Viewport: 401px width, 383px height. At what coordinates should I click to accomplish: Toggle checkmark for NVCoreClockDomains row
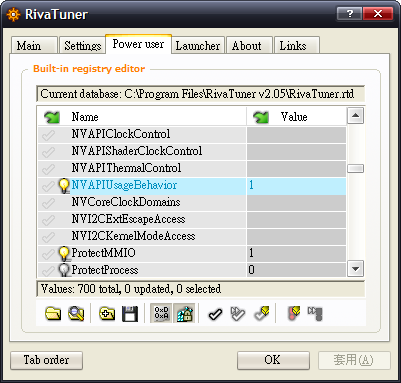[x=49, y=203]
